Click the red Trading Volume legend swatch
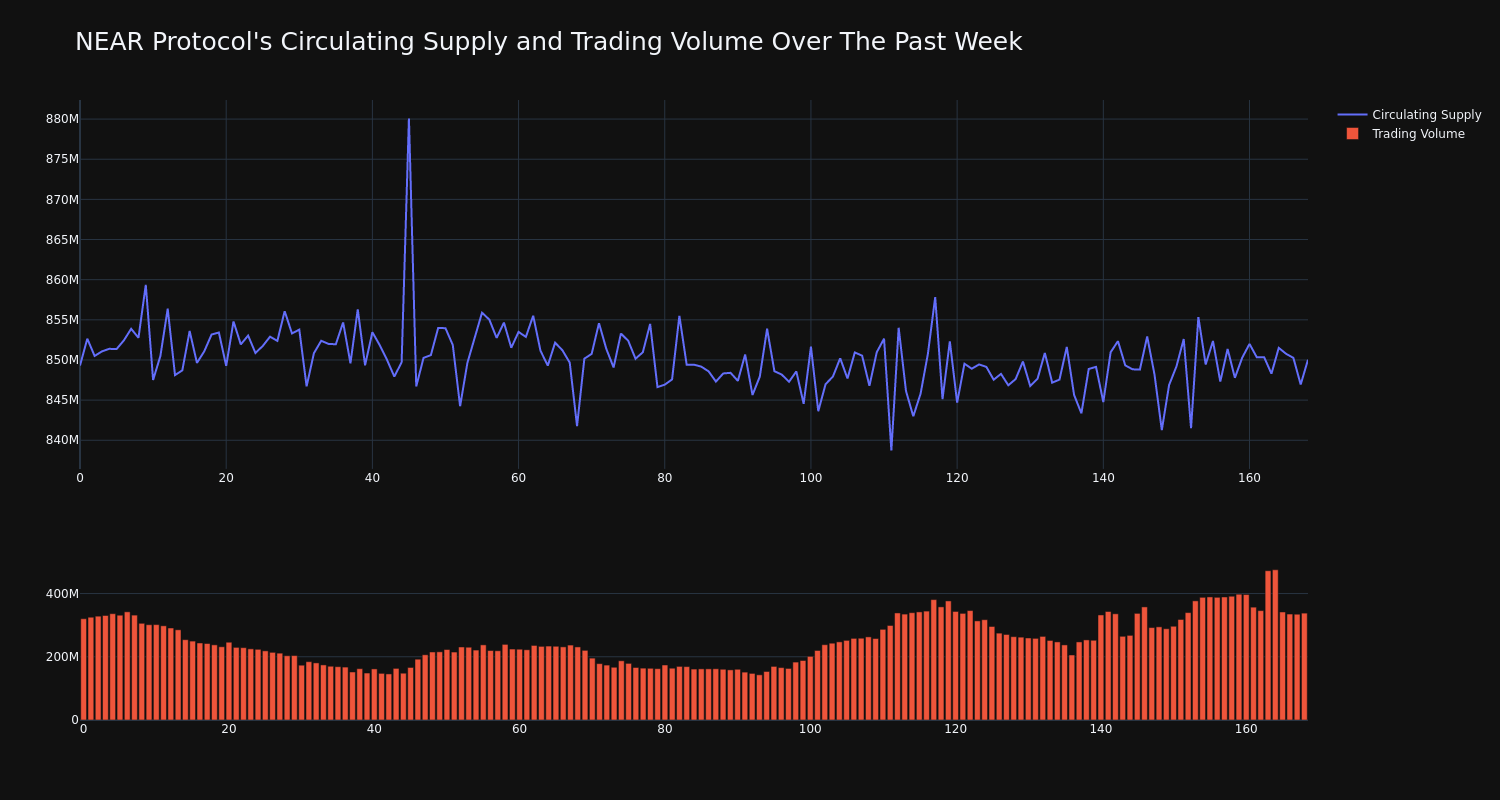 [1352, 134]
